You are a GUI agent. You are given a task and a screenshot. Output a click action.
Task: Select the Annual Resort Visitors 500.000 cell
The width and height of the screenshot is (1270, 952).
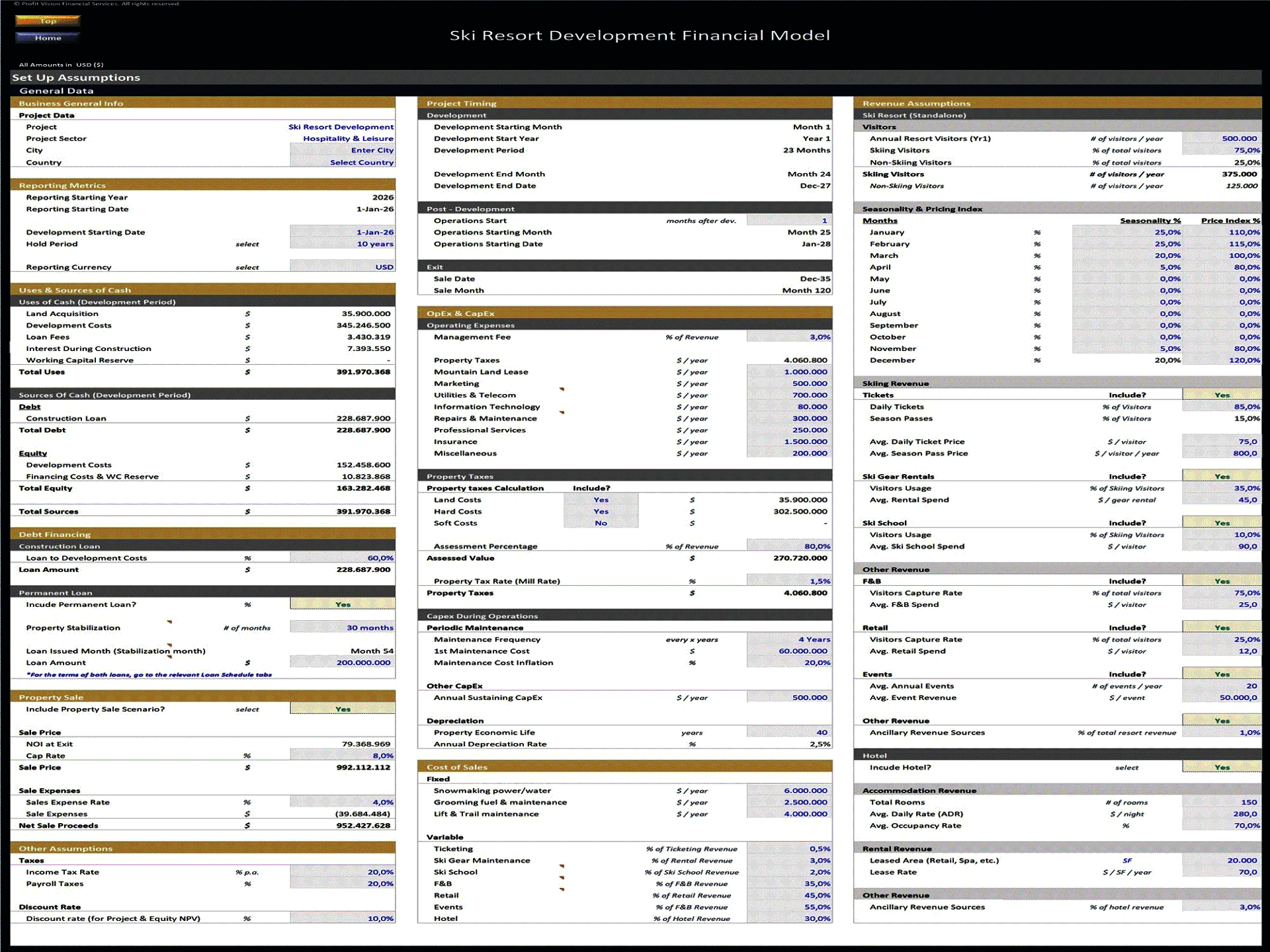pos(1222,139)
